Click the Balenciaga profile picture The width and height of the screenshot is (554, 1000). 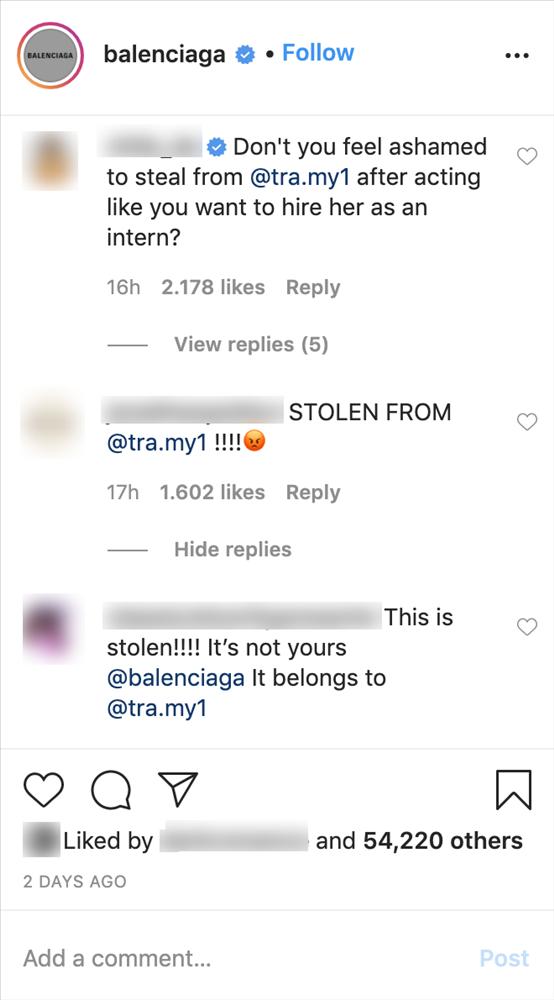click(x=50, y=55)
